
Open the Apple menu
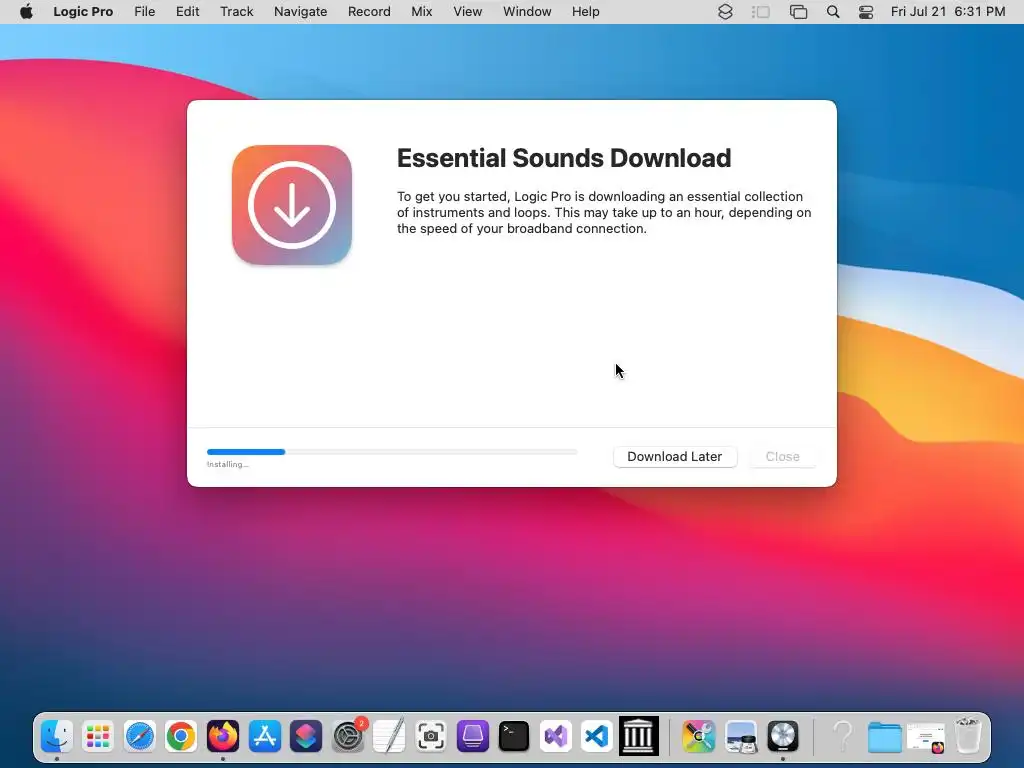26,12
